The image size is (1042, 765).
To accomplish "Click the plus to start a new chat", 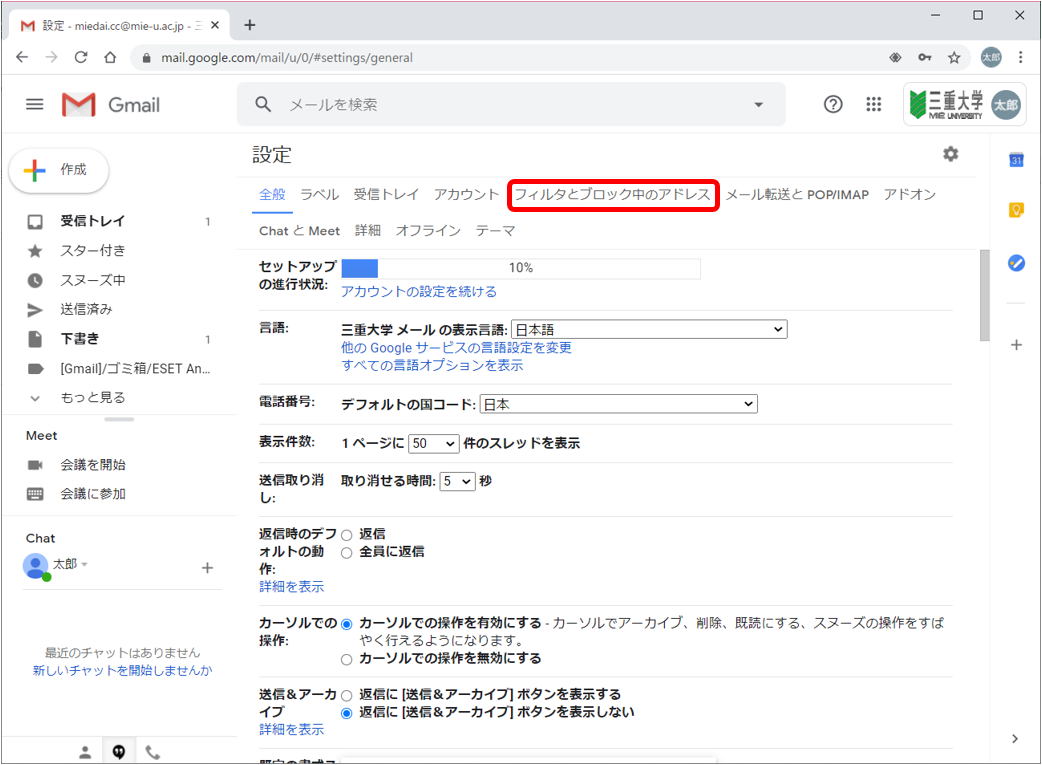I will pos(207,568).
